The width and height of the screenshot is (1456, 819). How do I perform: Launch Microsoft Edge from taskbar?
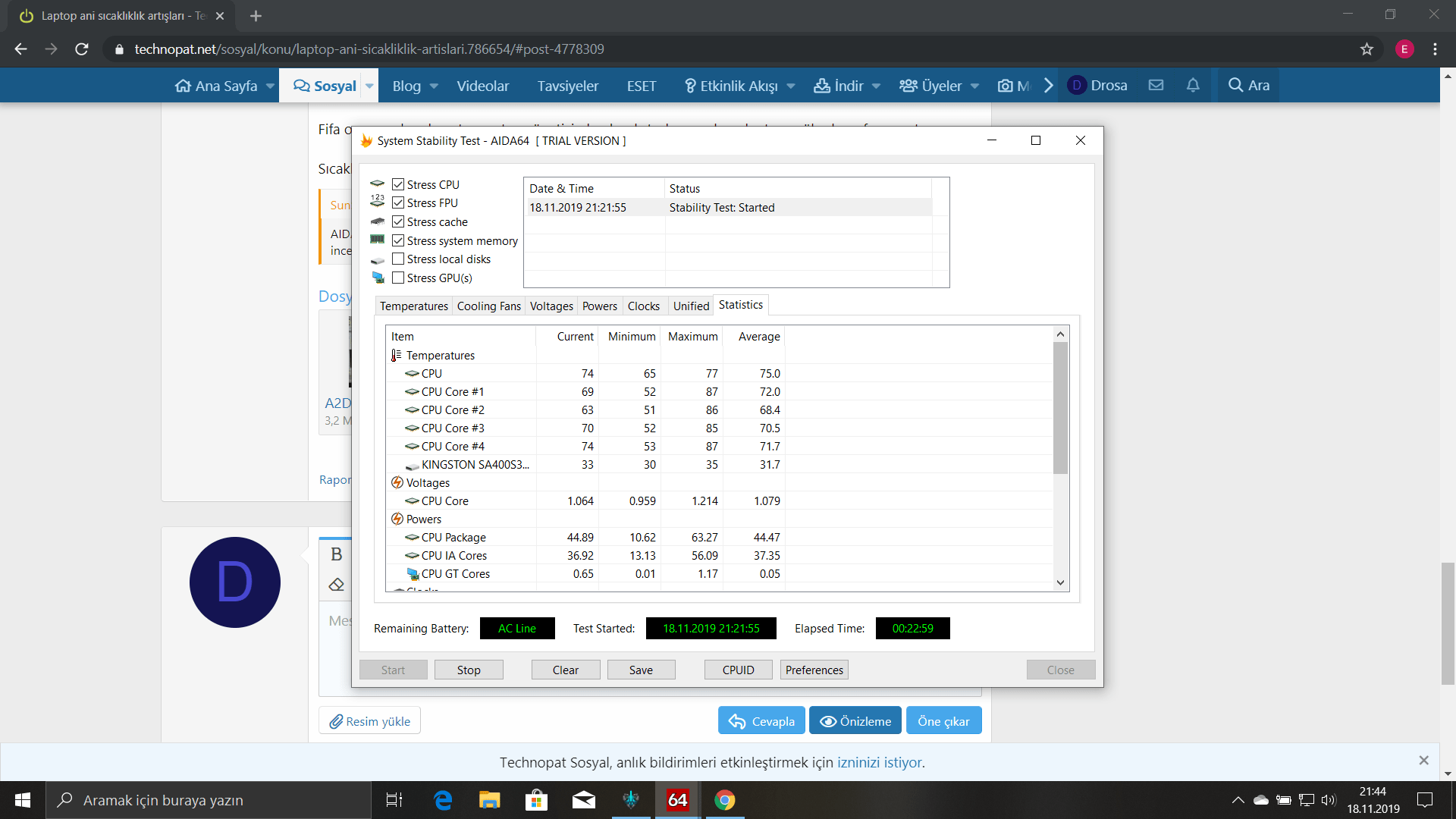443,800
